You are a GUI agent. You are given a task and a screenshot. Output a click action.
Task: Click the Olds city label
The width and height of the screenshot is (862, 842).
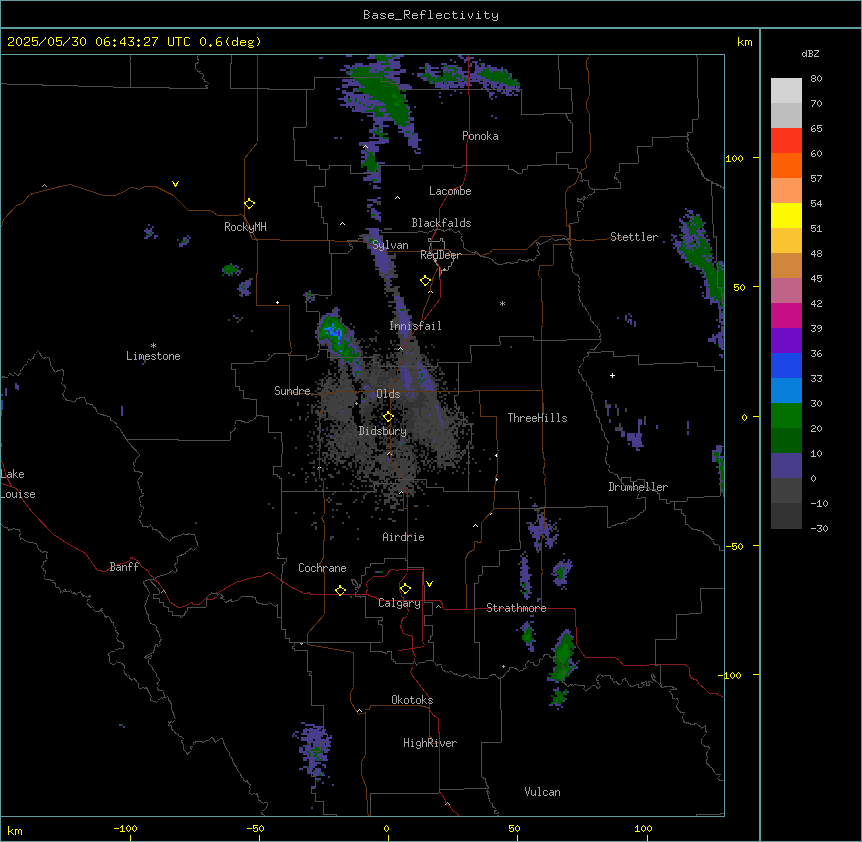pos(388,394)
